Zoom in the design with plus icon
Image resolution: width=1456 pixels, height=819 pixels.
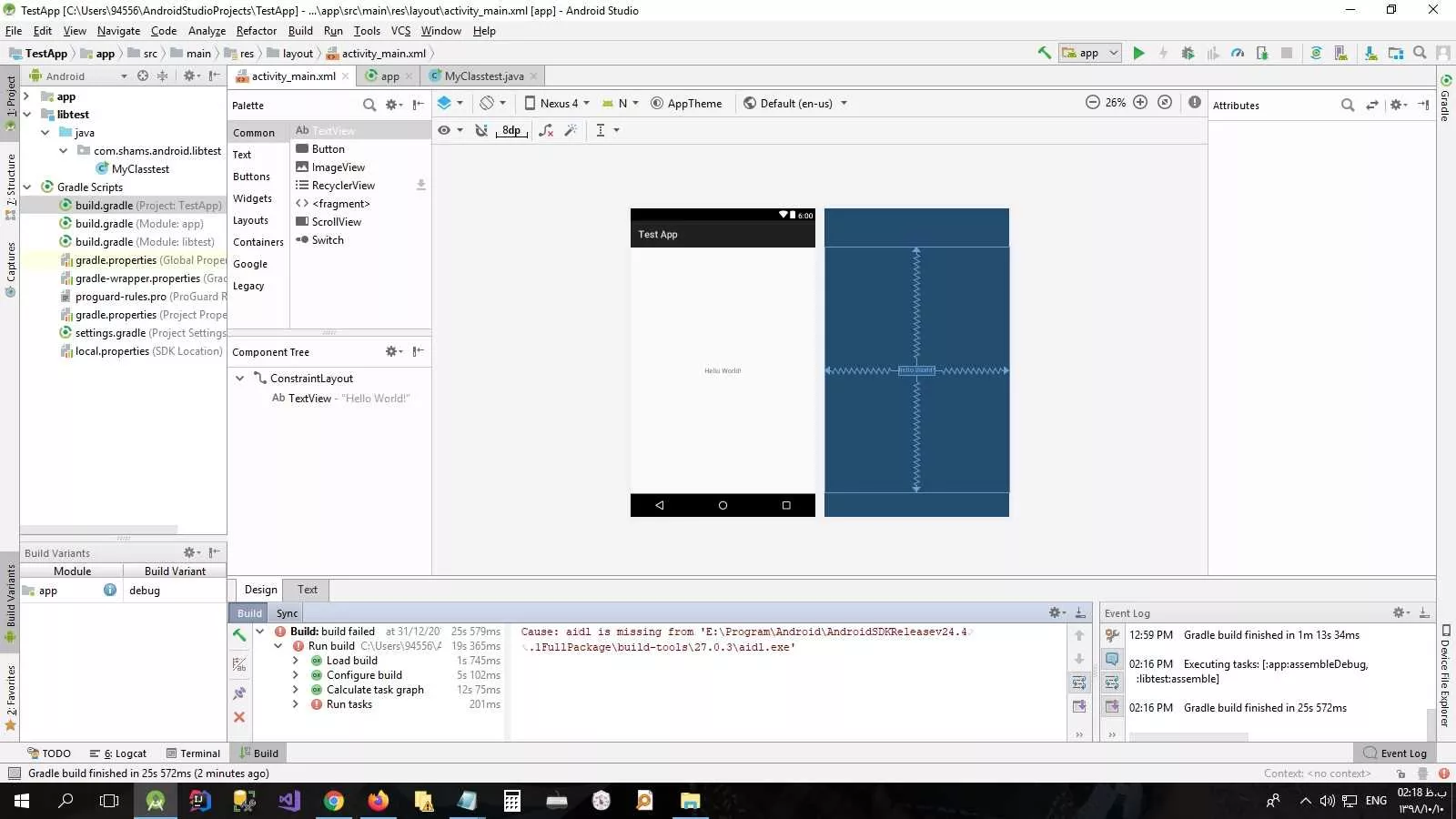1140,103
